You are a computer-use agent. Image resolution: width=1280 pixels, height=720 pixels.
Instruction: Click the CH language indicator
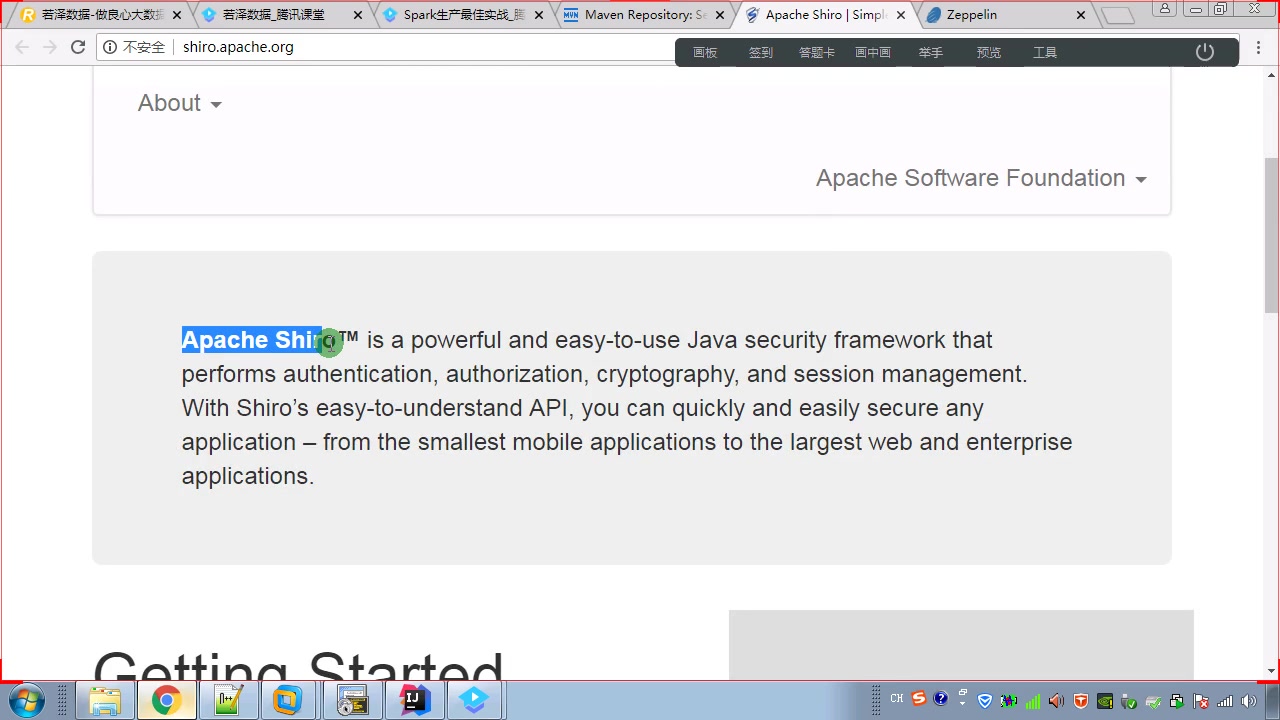[897, 699]
